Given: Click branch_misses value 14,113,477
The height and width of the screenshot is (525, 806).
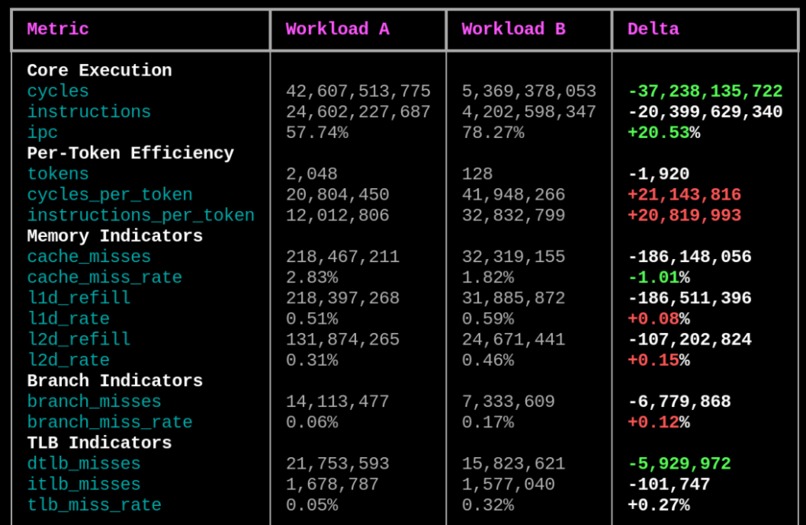Looking at the screenshot, I should 337,401.
